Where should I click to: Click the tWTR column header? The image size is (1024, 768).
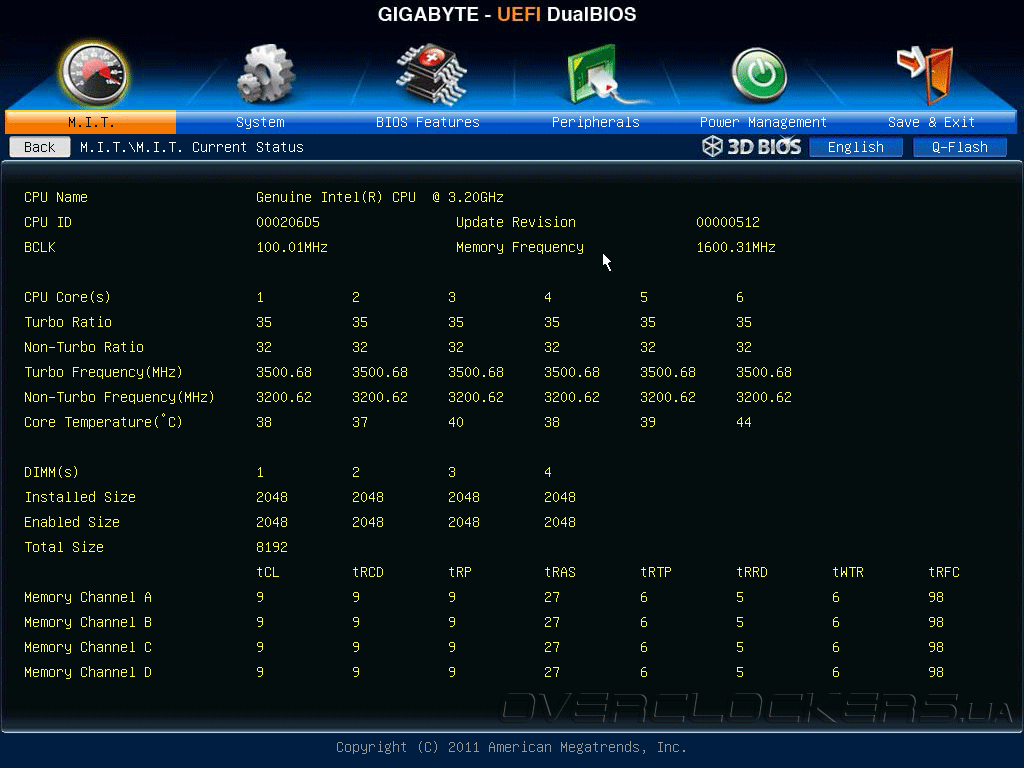pyautogui.click(x=848, y=572)
